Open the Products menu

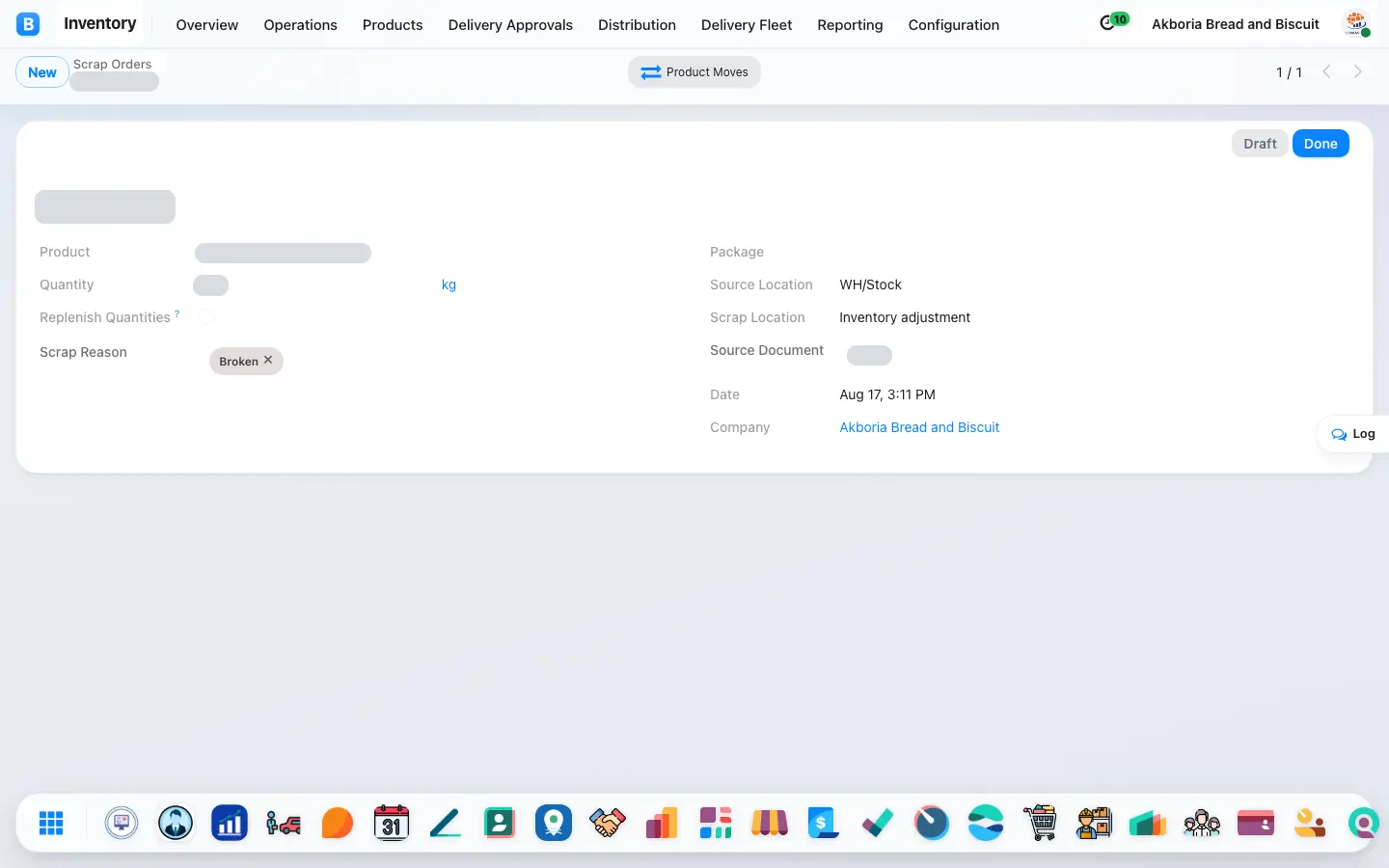click(393, 25)
